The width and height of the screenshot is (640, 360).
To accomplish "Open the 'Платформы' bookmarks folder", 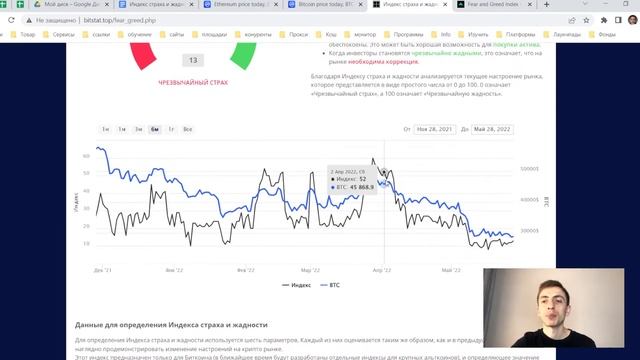I will tap(516, 35).
